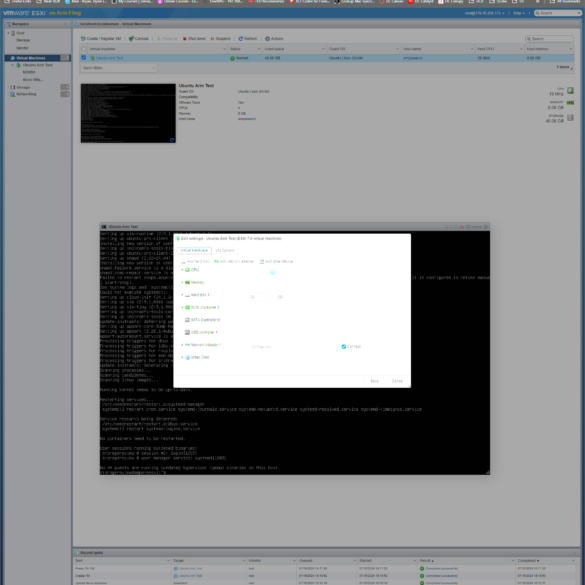585x585 pixels.
Task: Click the Video Card icon
Action: pyautogui.click(x=187, y=357)
